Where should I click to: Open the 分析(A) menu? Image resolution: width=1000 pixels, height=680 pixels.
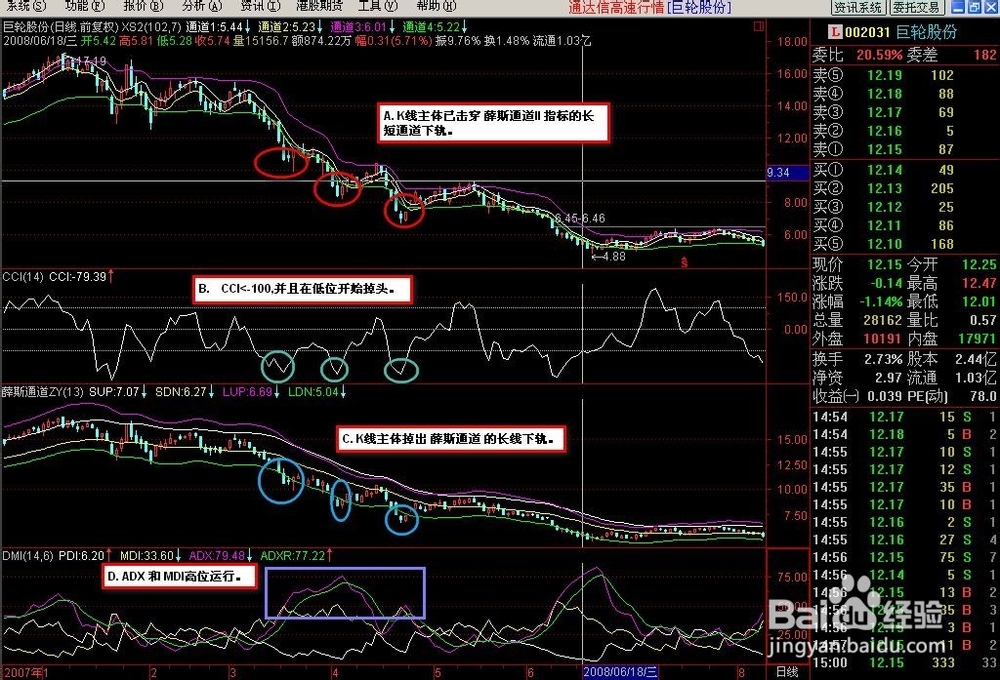202,6
